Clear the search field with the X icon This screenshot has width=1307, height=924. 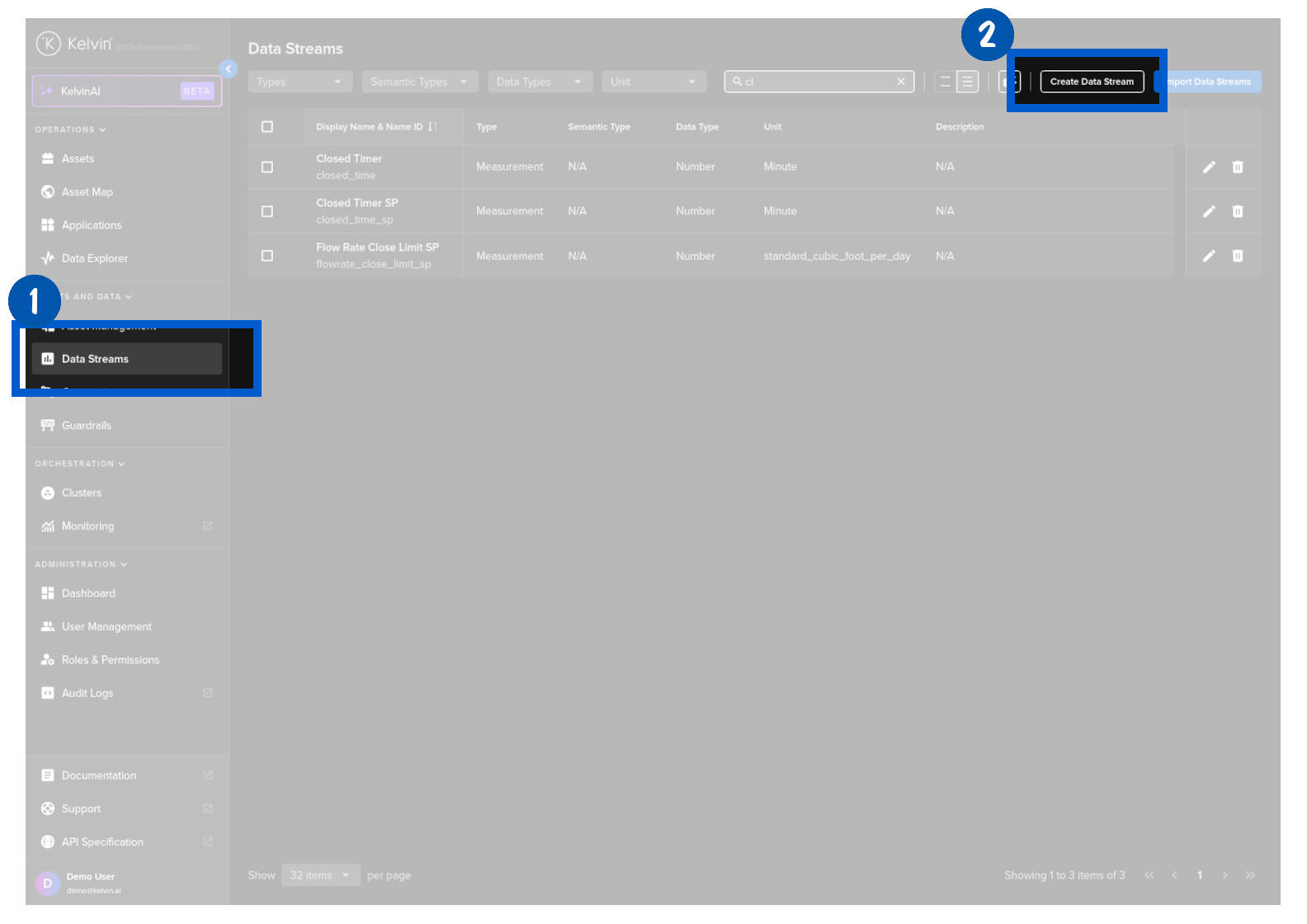point(901,82)
